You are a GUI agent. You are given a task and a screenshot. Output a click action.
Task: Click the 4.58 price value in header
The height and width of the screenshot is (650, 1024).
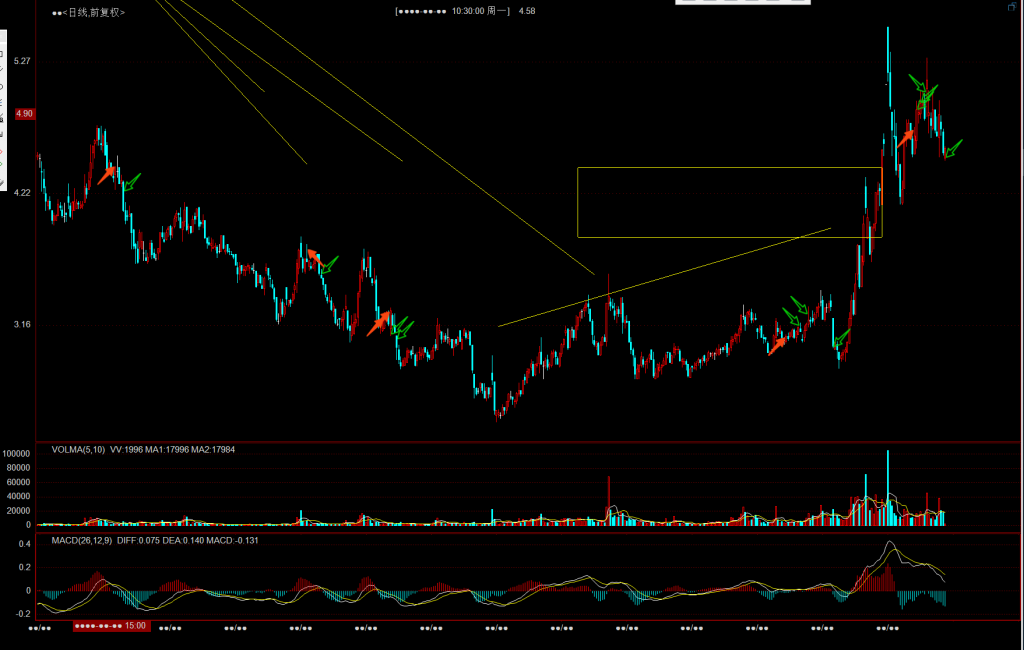point(527,11)
